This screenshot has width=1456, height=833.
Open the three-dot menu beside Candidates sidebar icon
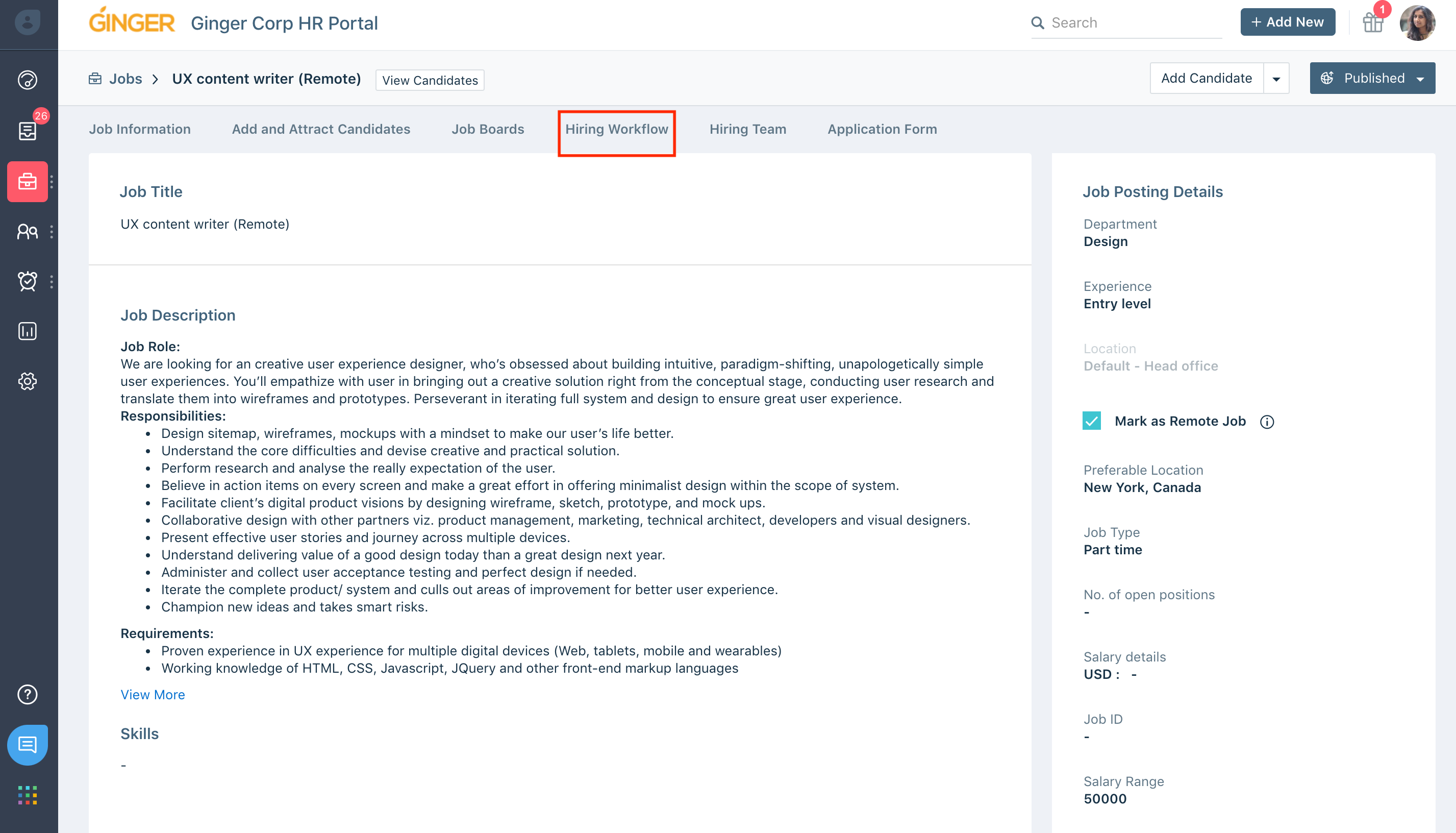(52, 232)
